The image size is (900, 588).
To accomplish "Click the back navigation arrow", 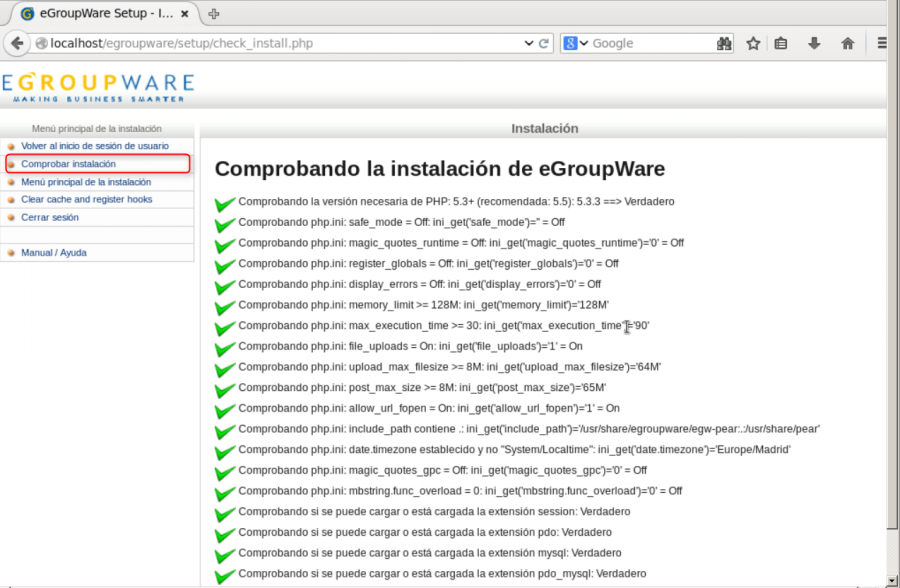I will tap(16, 43).
